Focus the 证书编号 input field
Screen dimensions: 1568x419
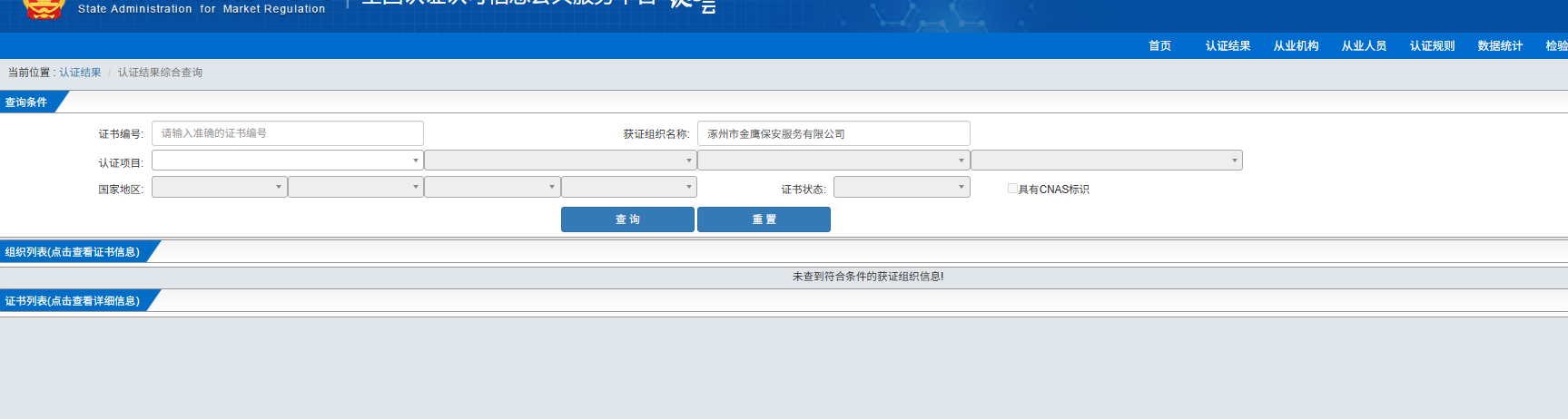[x=288, y=133]
